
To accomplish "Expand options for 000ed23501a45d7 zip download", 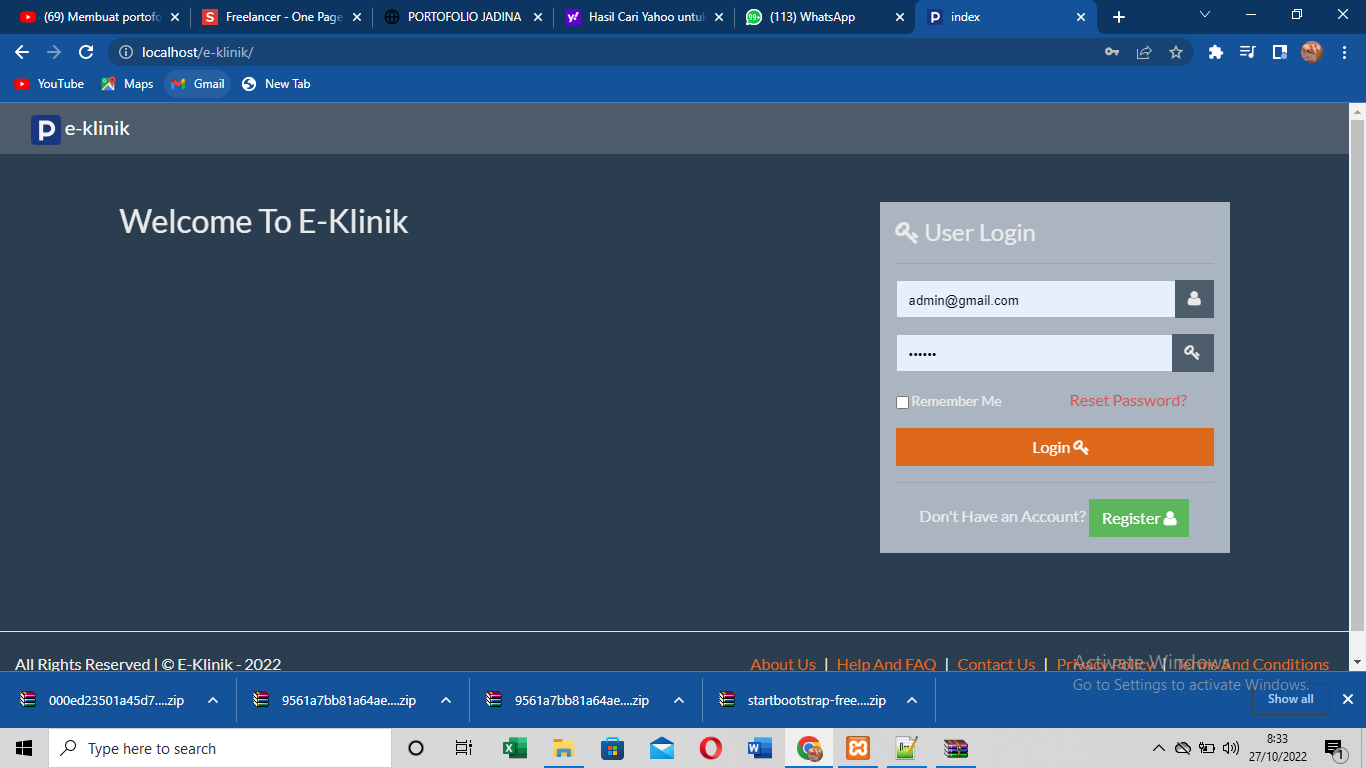I will pyautogui.click(x=213, y=700).
